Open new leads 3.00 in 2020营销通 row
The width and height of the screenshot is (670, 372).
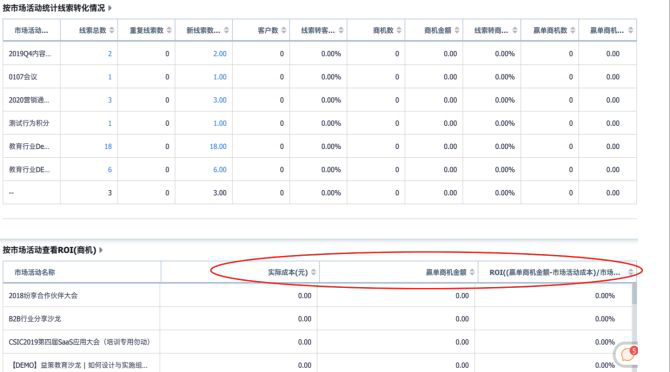220,100
